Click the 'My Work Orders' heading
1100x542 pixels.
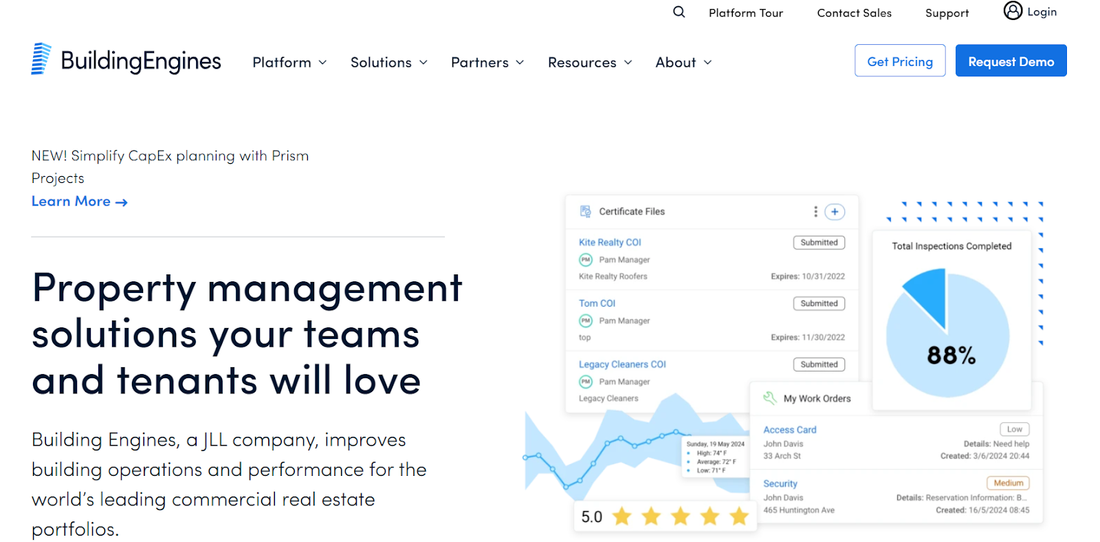(817, 398)
